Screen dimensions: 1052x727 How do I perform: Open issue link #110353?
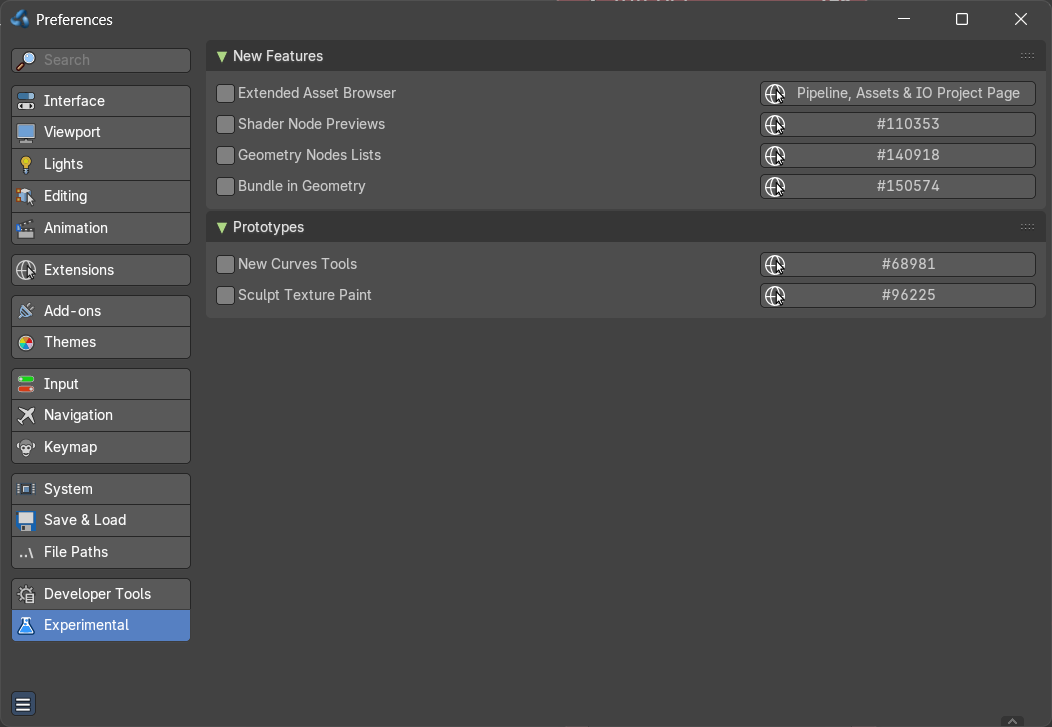[x=898, y=124]
